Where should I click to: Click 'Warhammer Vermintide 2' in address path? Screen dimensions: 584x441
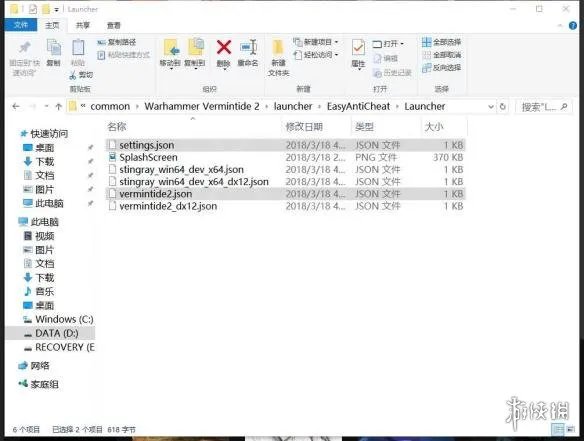[202, 107]
